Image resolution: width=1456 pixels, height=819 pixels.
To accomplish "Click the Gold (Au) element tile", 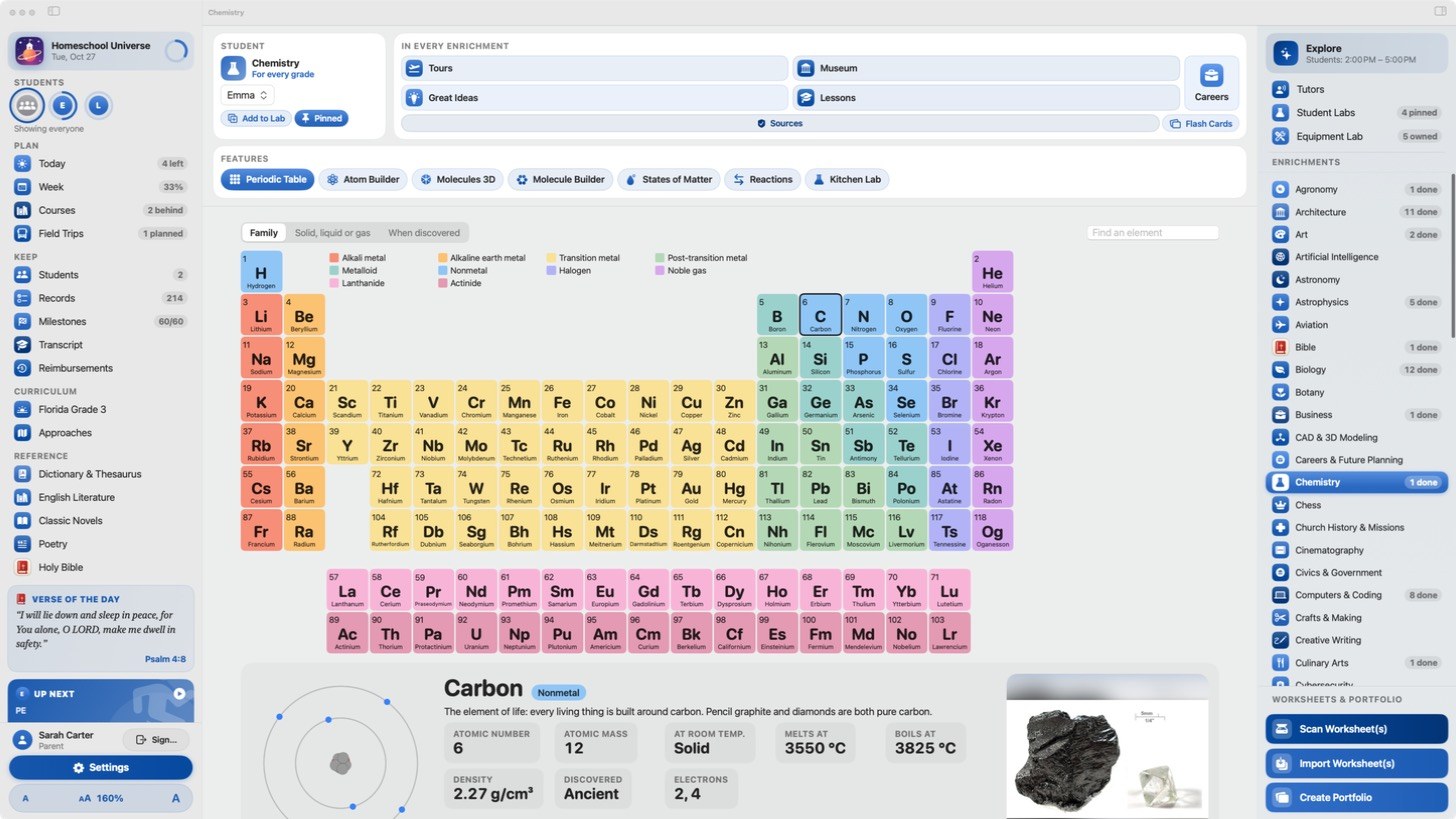I will [691, 486].
